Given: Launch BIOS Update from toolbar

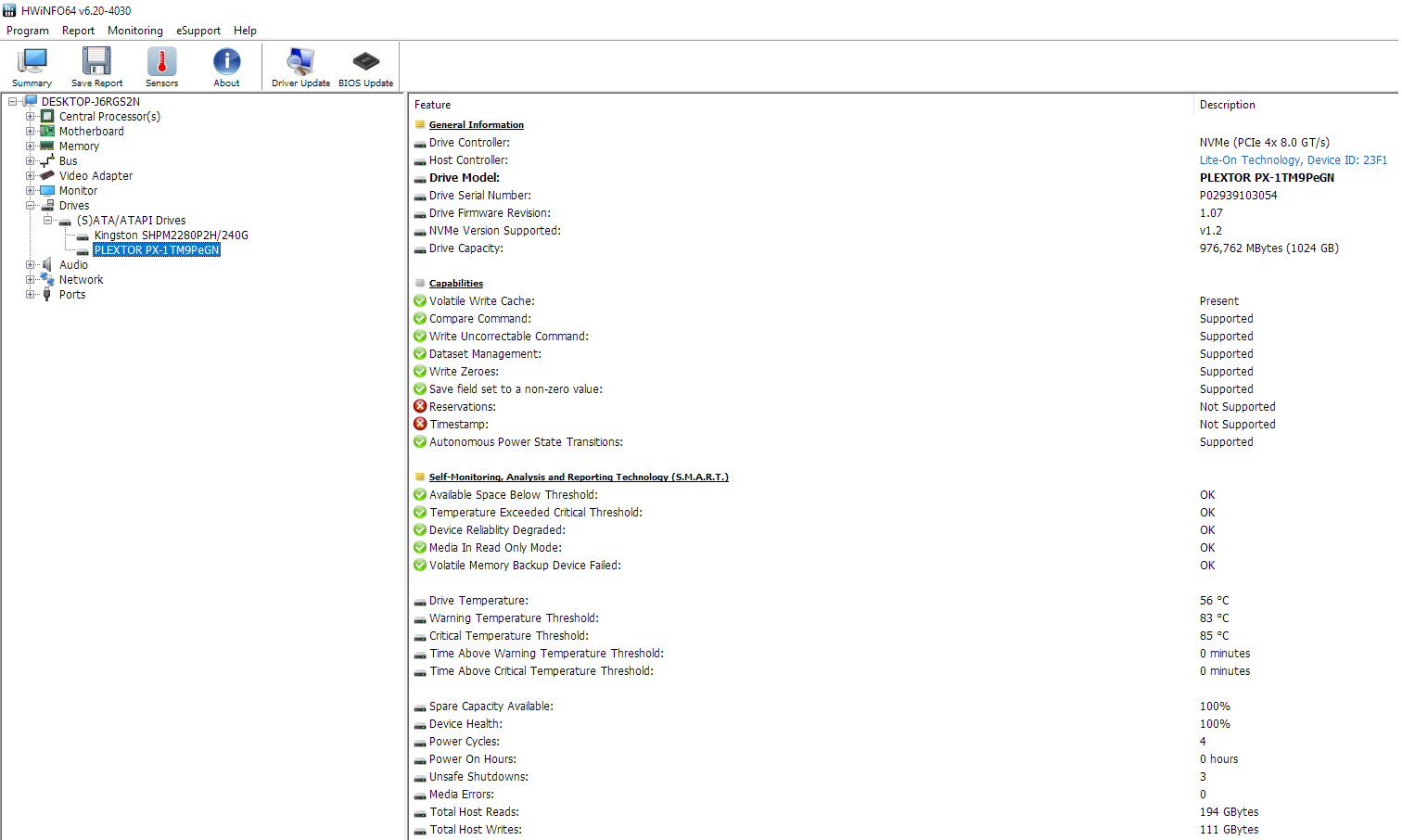Looking at the screenshot, I should [x=365, y=67].
